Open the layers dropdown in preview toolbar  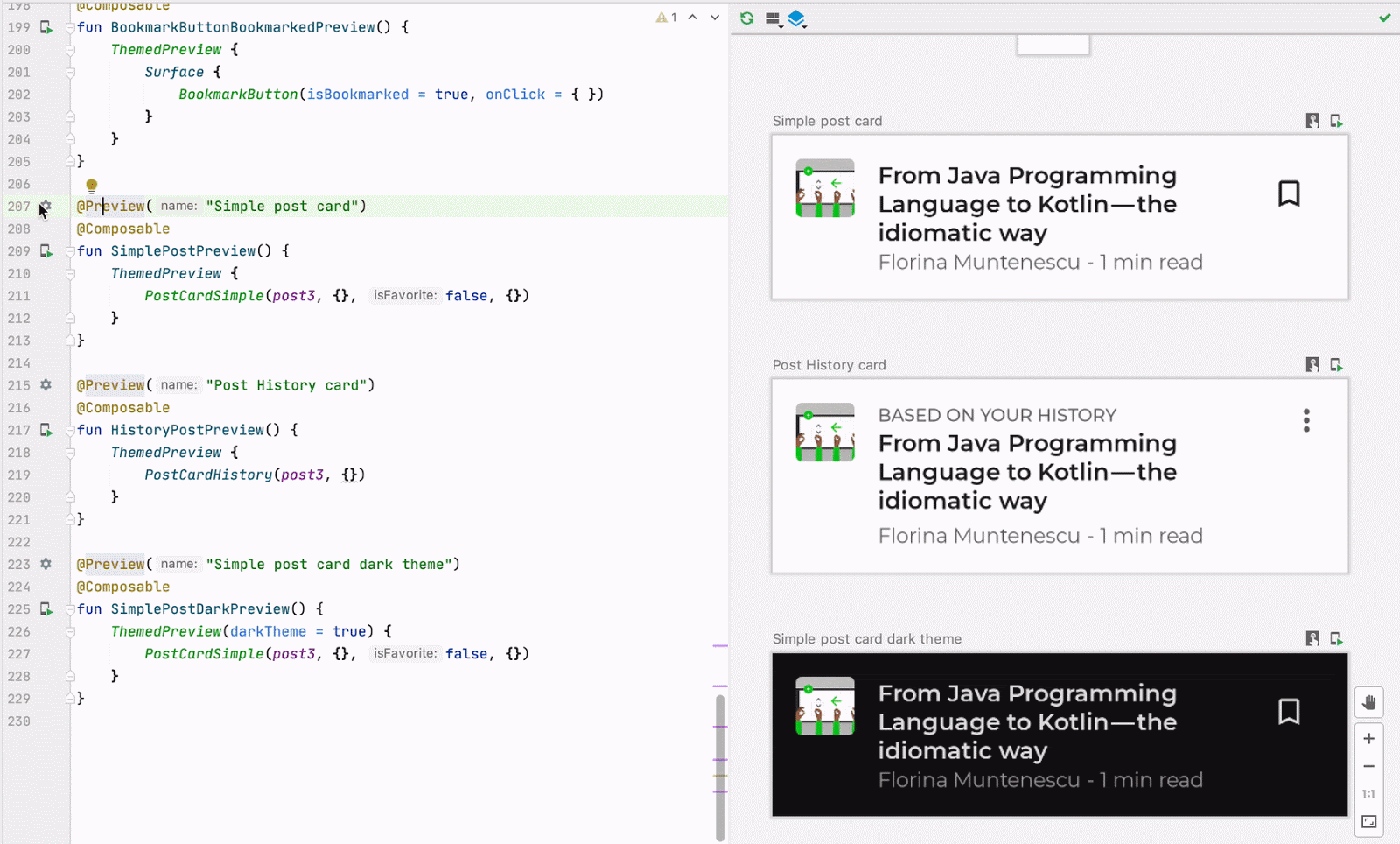[x=796, y=18]
